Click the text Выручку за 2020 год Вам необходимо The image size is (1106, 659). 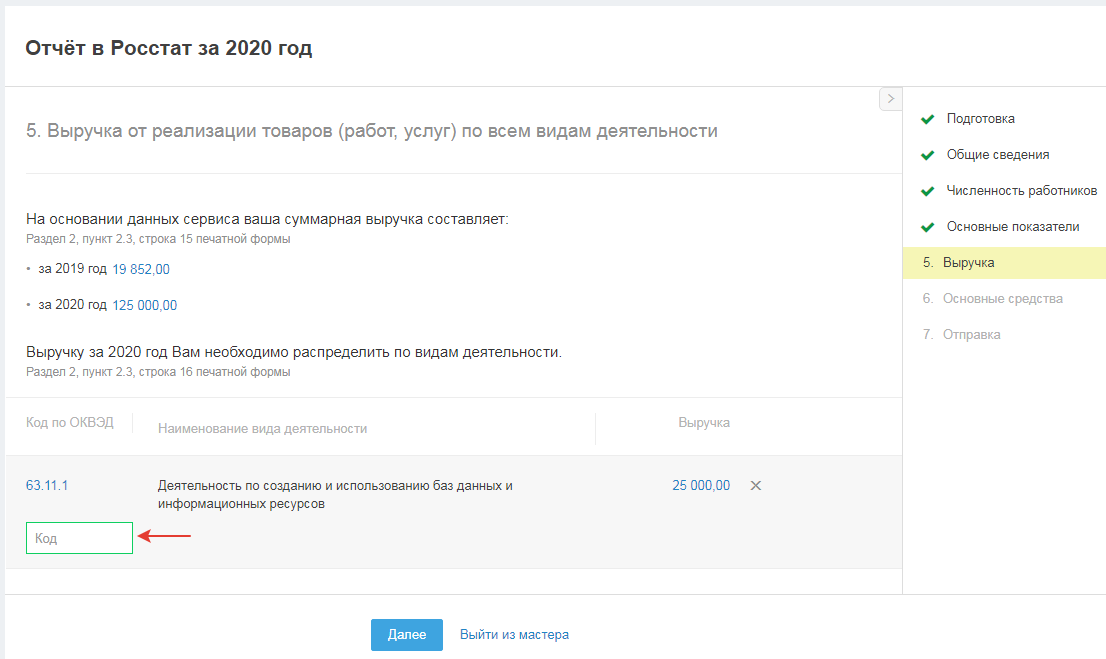click(x=294, y=351)
